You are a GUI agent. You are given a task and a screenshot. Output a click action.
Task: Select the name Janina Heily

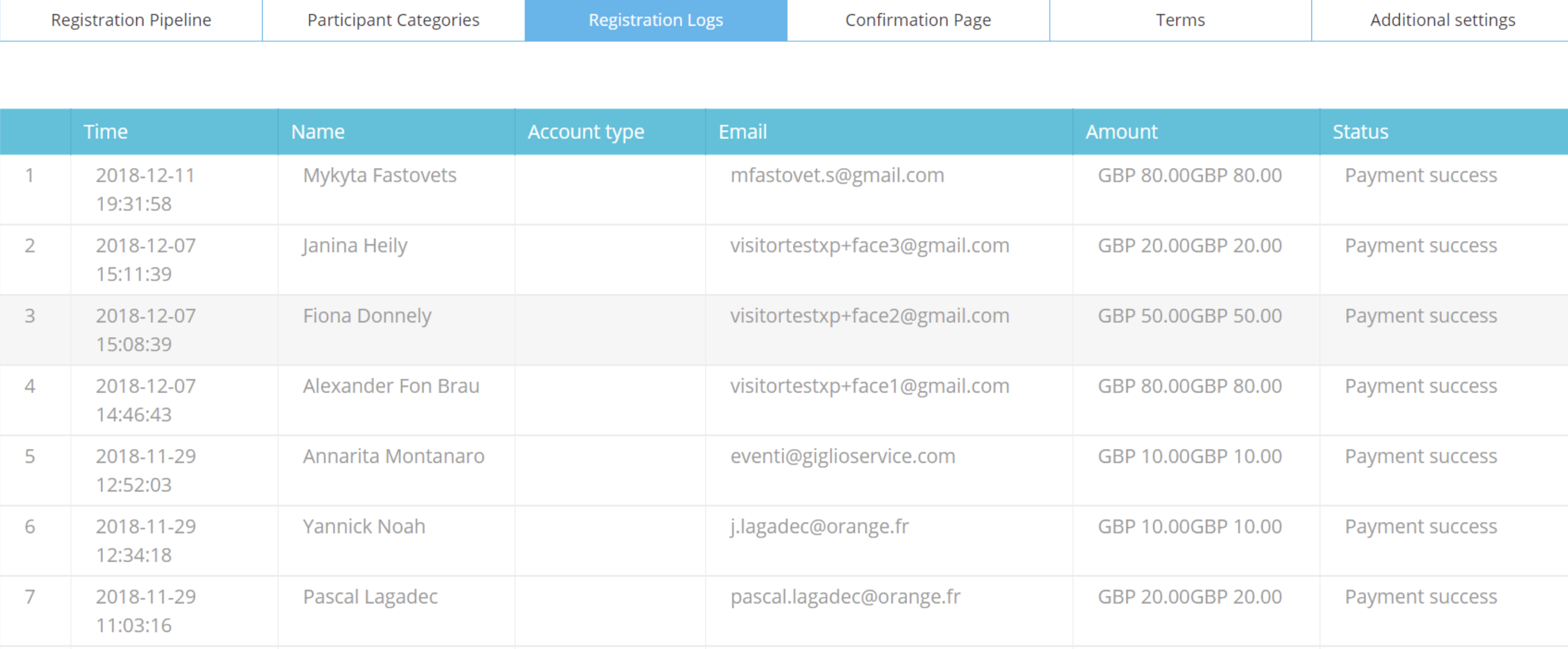(x=355, y=246)
